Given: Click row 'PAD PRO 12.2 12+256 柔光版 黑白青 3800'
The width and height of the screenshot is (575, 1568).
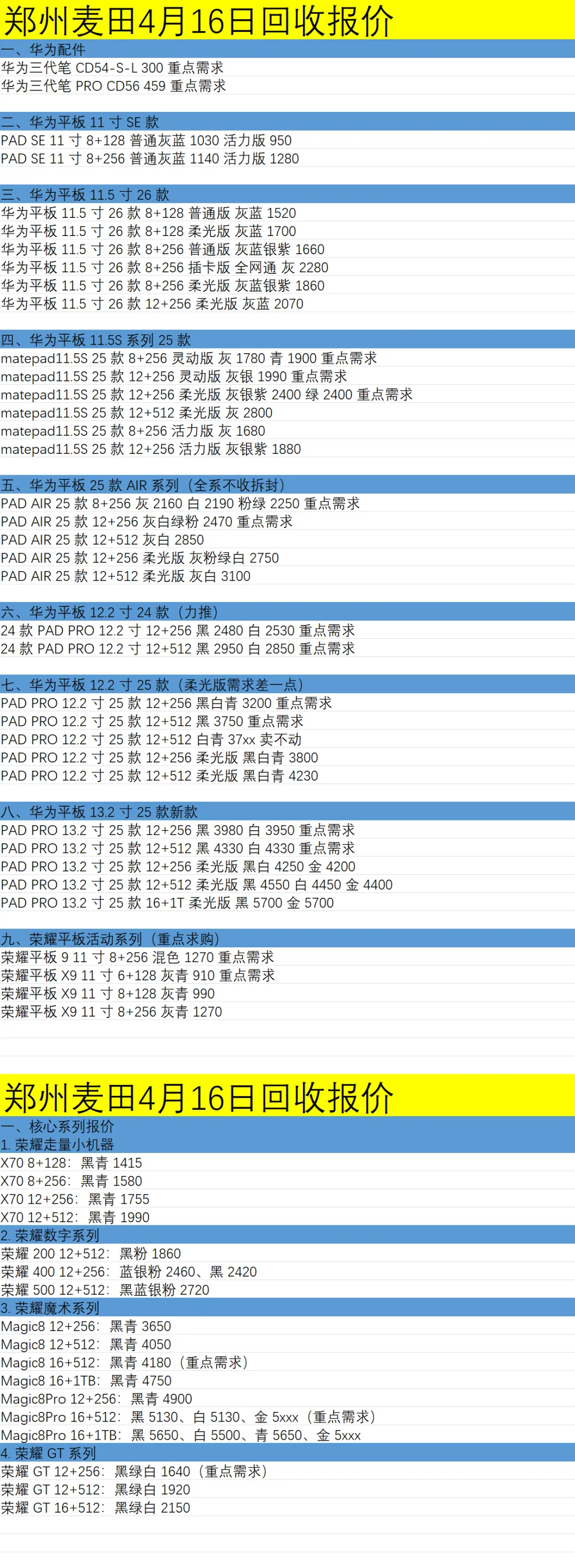Looking at the screenshot, I should [287, 758].
